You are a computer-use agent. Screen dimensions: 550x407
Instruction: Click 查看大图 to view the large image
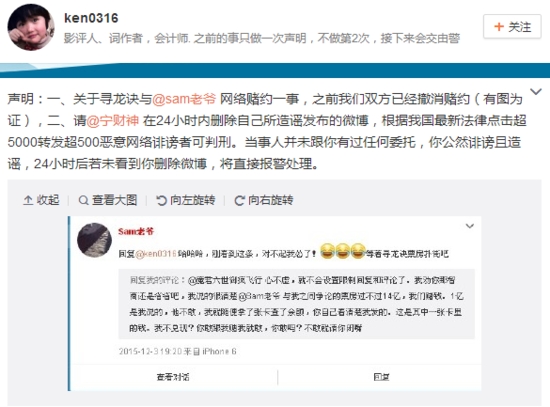coord(108,200)
